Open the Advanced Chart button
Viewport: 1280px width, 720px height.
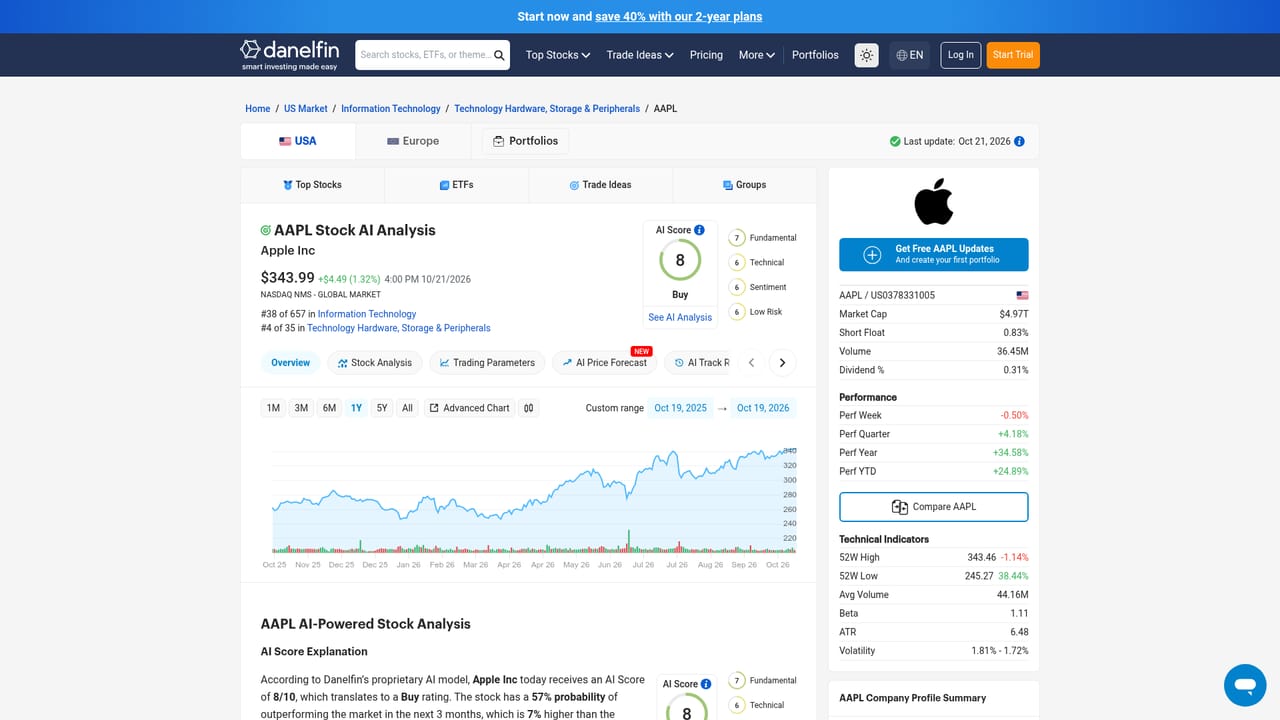click(469, 408)
